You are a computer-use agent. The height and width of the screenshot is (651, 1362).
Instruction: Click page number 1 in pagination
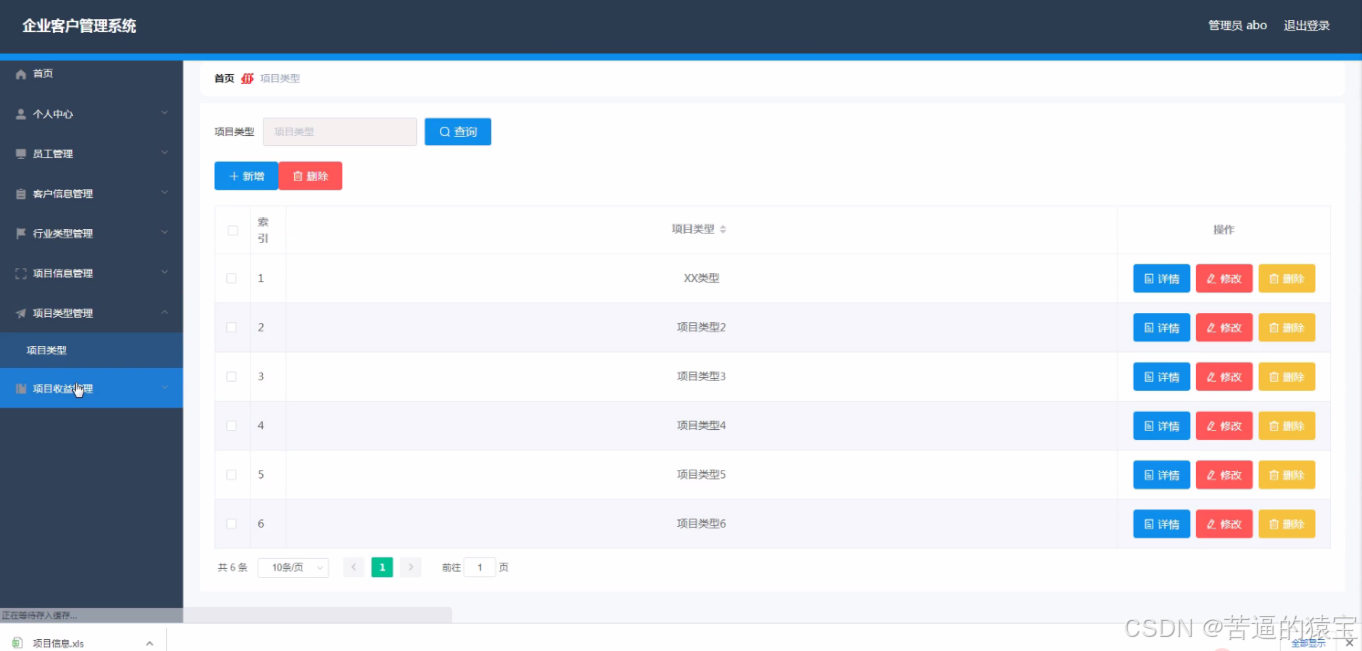[382, 567]
